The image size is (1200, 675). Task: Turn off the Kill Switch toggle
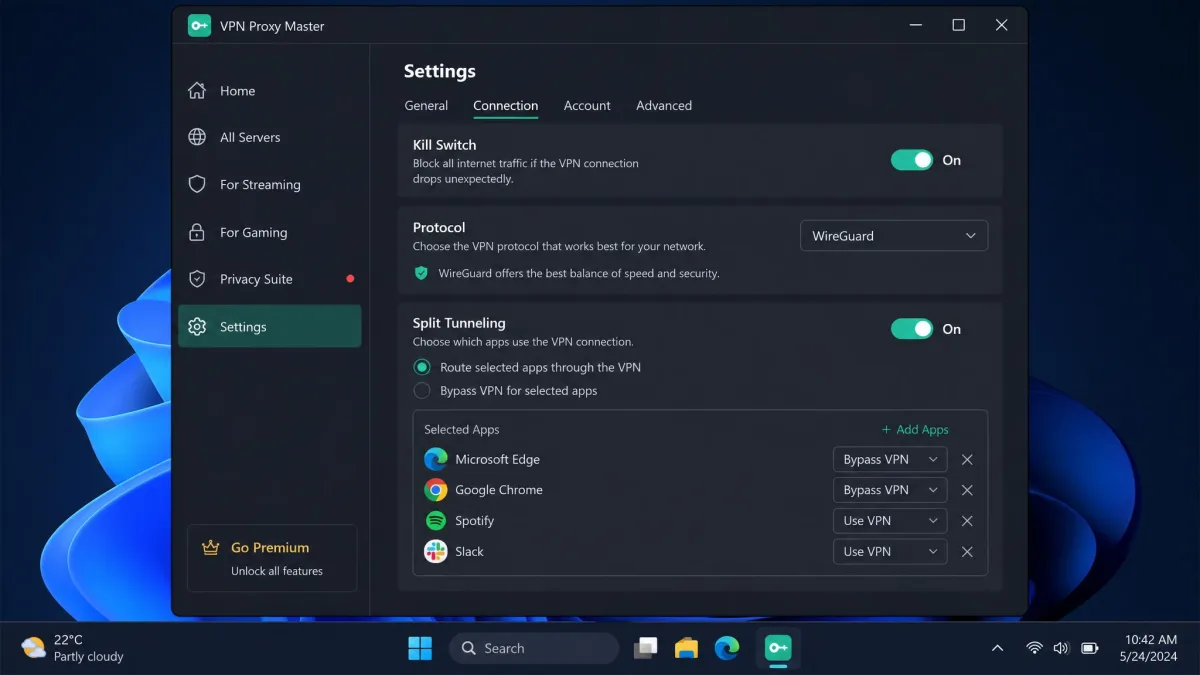pyautogui.click(x=912, y=160)
